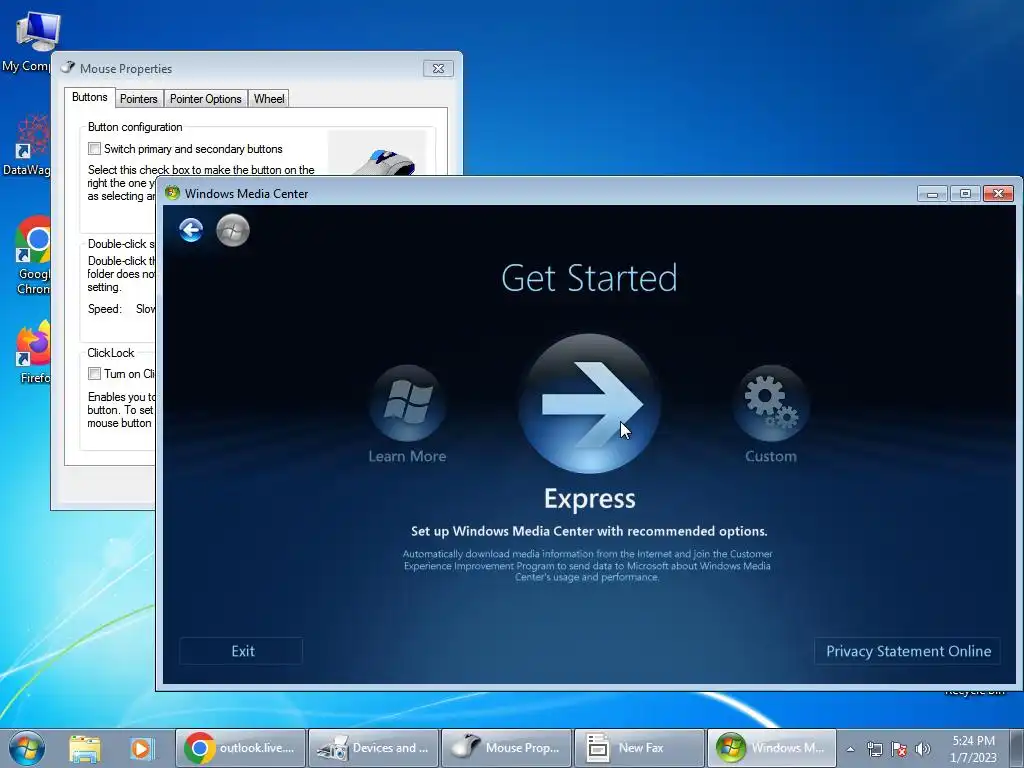1024x768 pixels.
Task: Choose the Express setup arrow
Action: tap(590, 404)
